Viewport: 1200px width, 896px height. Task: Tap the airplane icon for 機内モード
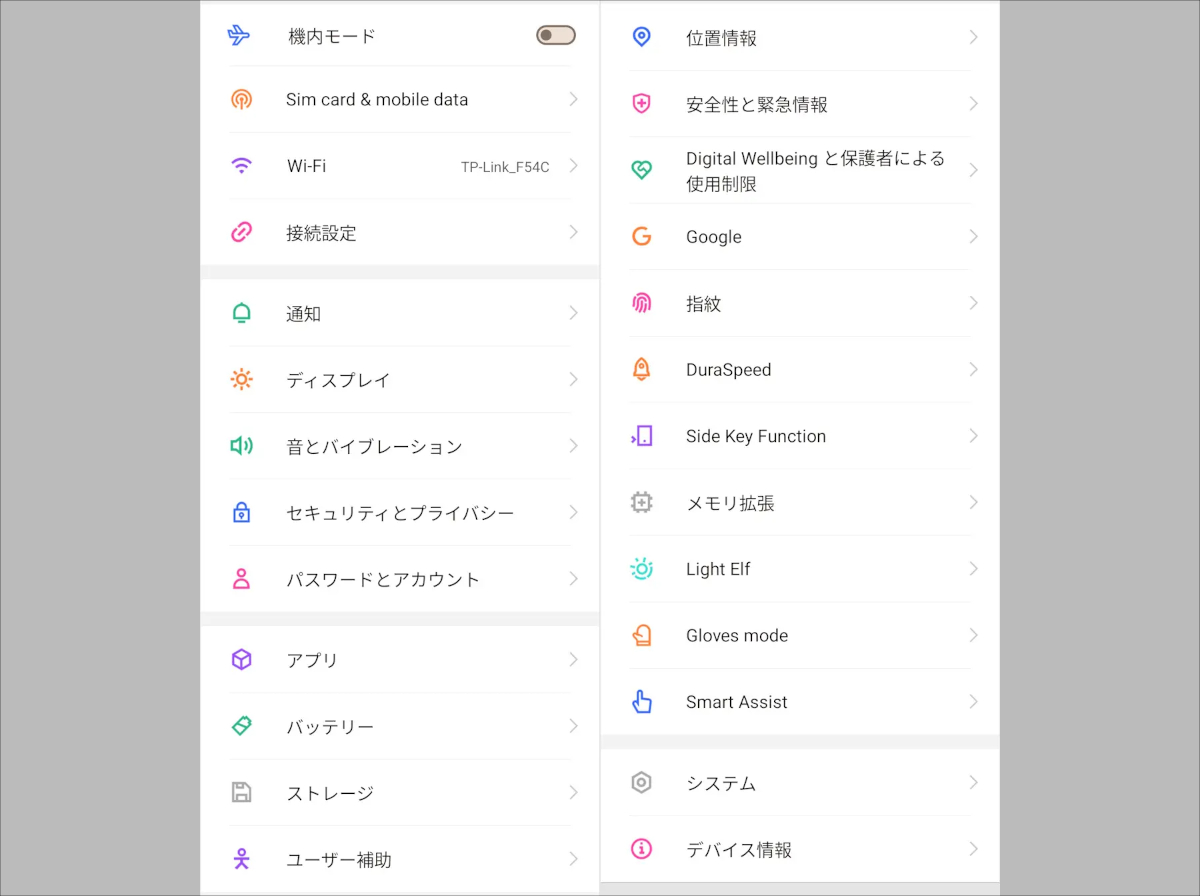[x=242, y=34]
